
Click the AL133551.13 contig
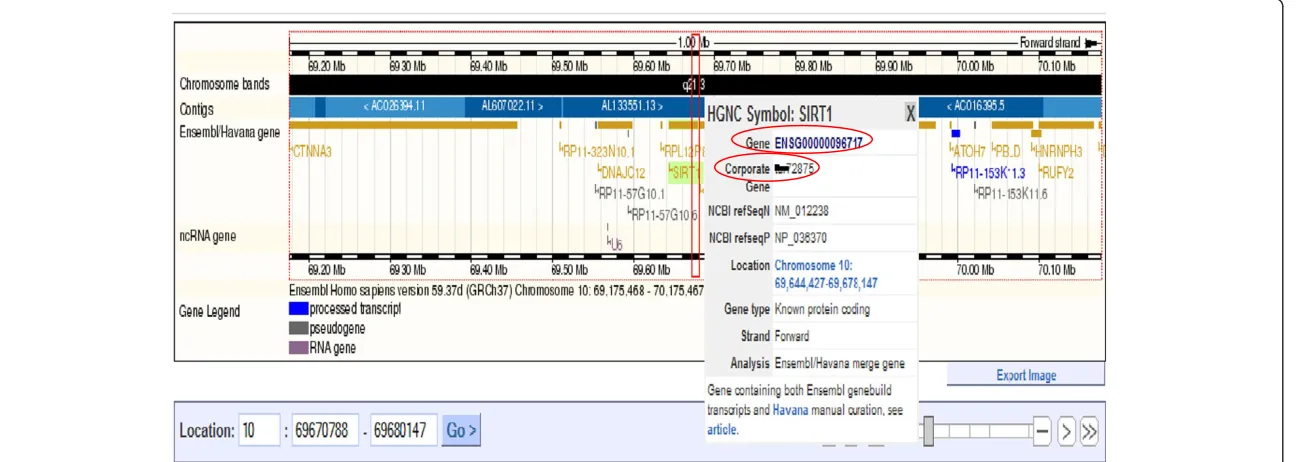633,107
